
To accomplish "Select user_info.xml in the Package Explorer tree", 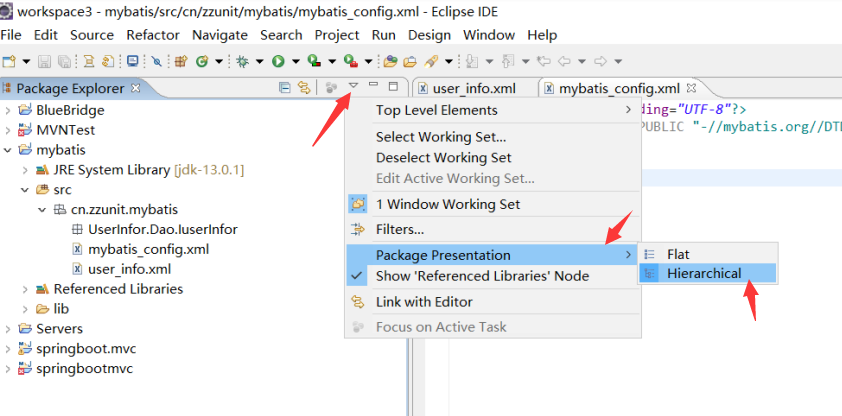I will pyautogui.click(x=129, y=269).
